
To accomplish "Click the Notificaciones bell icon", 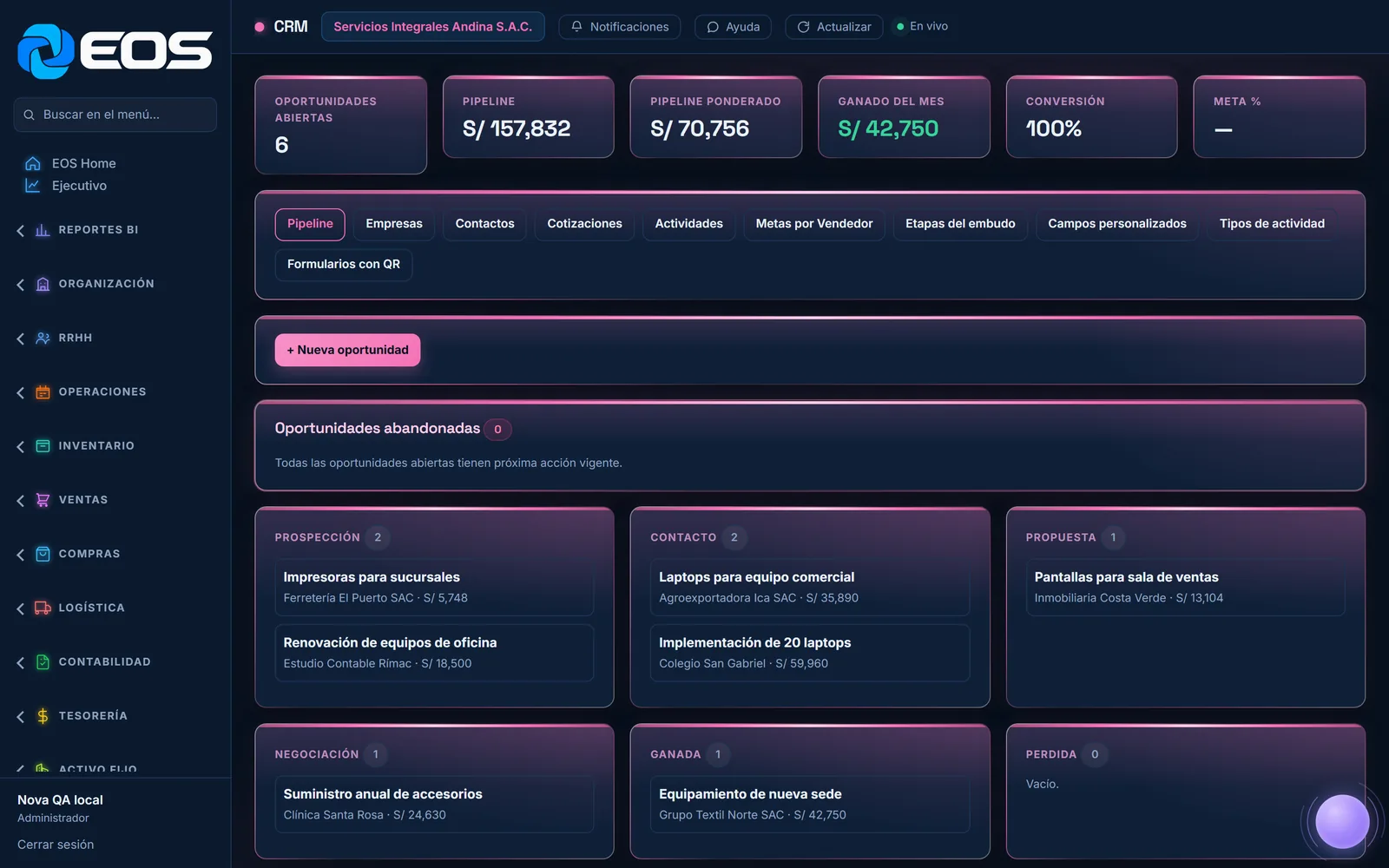I will (x=576, y=27).
